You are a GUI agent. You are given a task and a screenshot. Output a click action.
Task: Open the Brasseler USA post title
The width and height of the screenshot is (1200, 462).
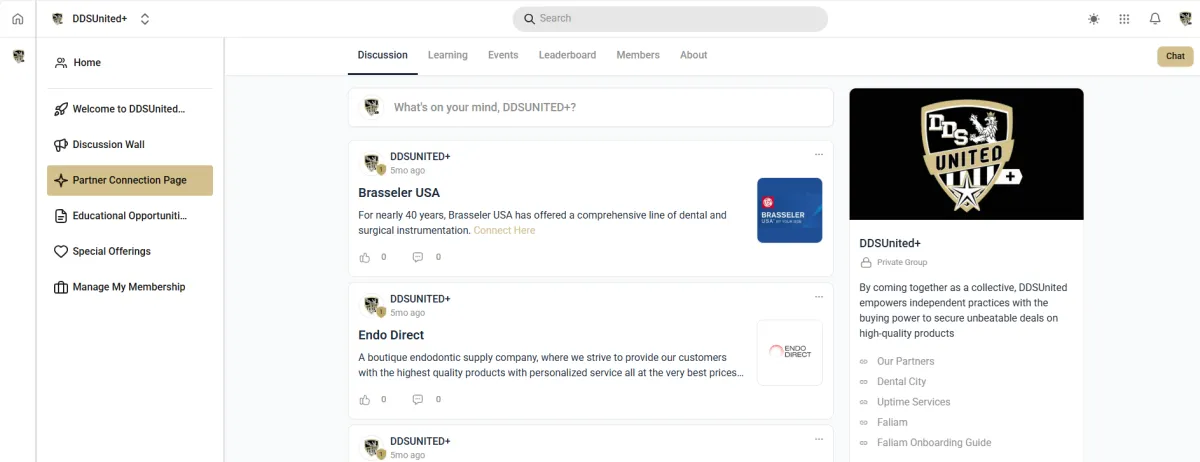[399, 193]
